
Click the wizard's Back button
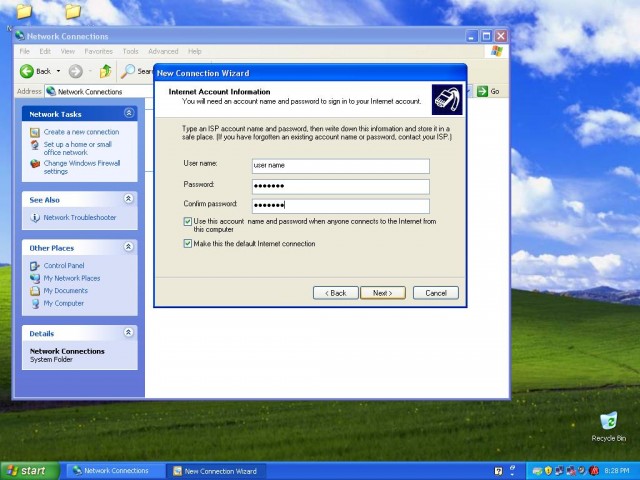pyautogui.click(x=336, y=293)
